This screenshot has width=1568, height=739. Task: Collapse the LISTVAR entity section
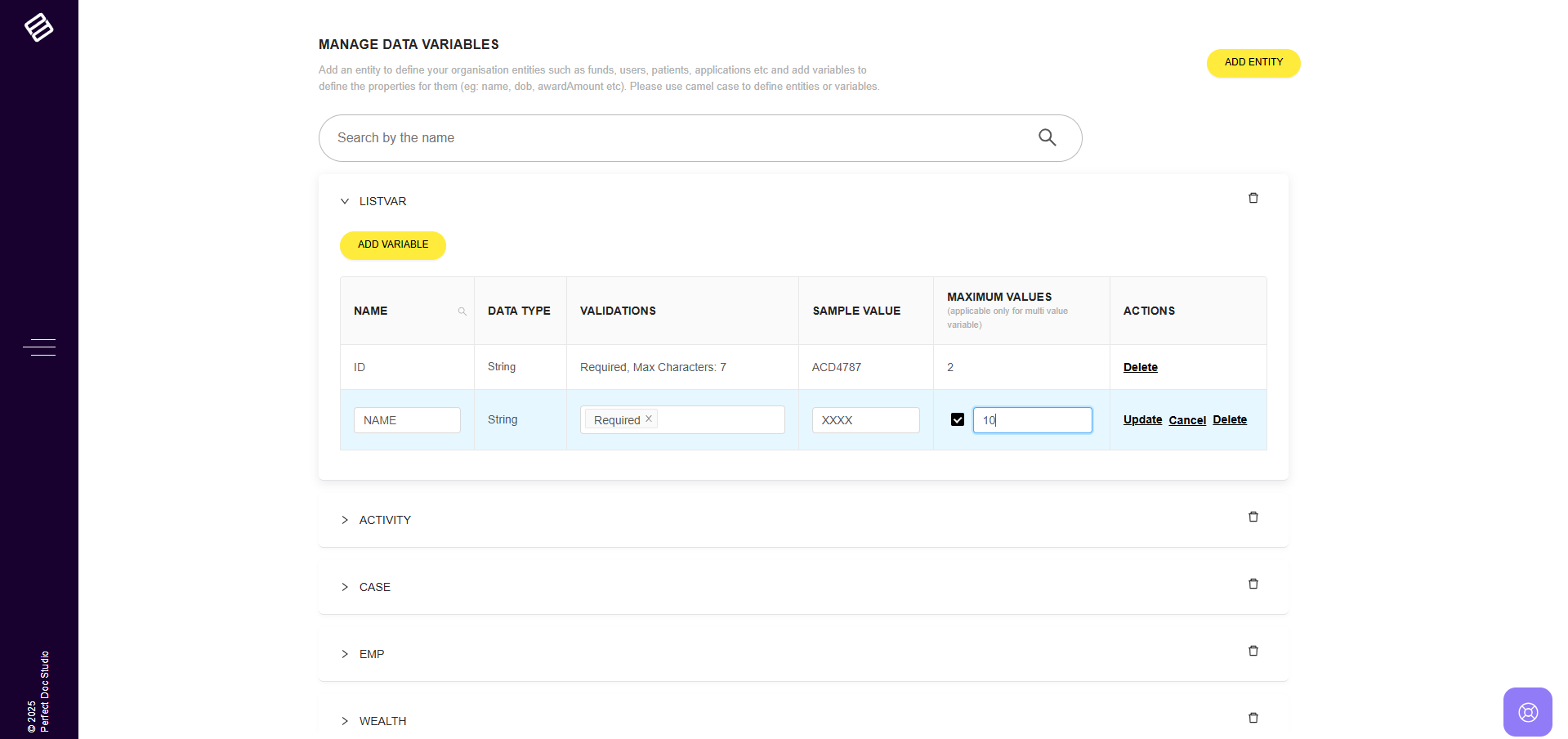[345, 202]
